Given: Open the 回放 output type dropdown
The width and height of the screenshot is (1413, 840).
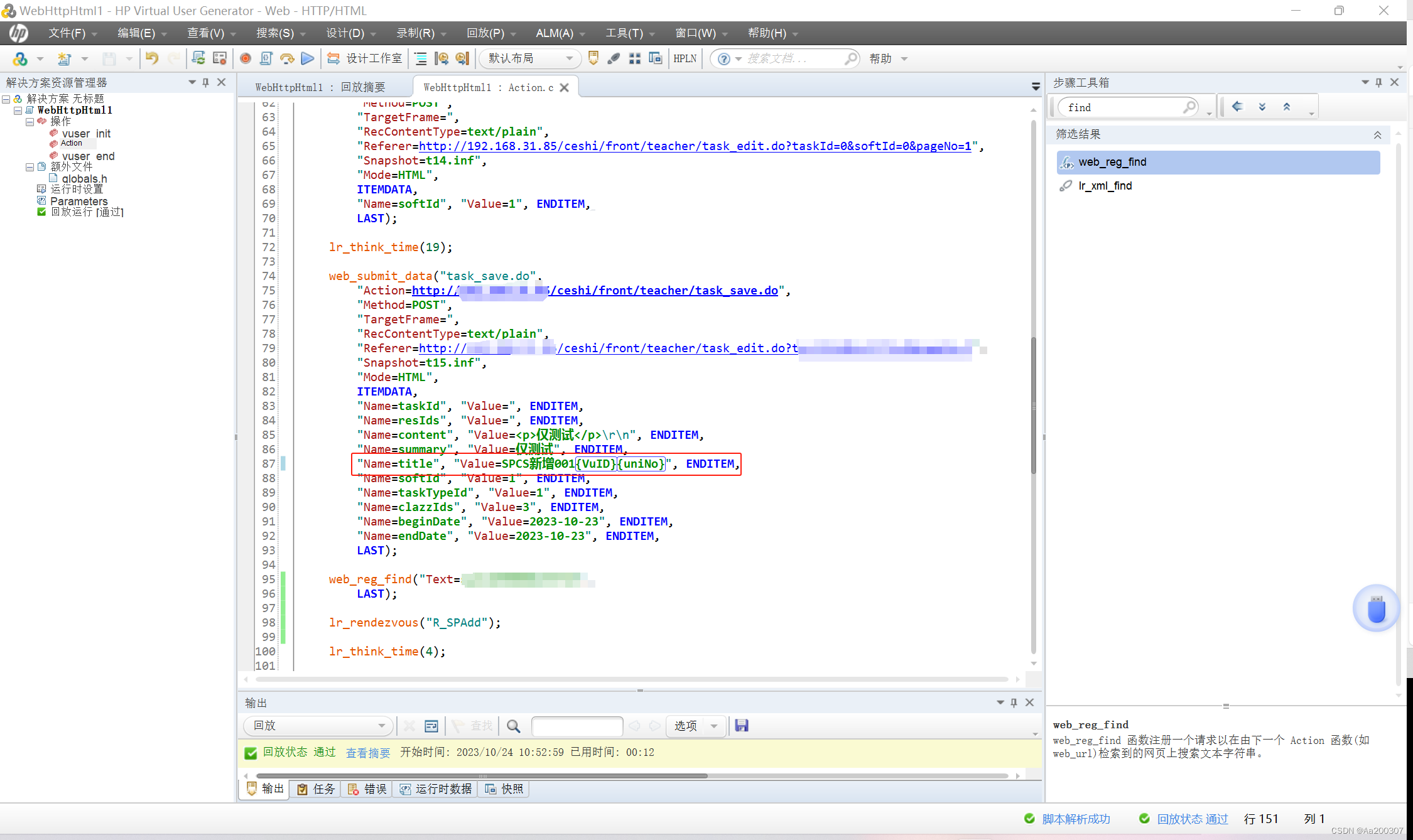Looking at the screenshot, I should click(318, 726).
